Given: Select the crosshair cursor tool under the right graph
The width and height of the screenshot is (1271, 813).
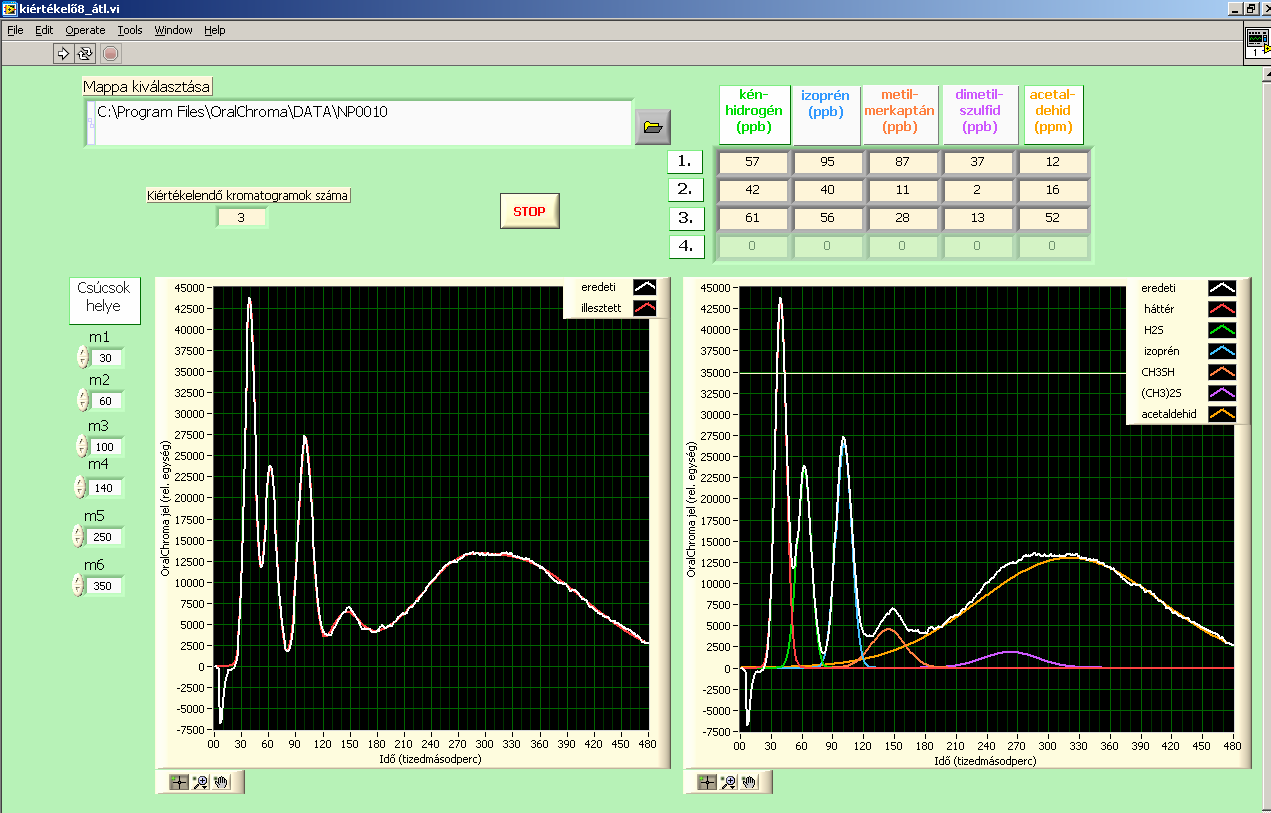Looking at the screenshot, I should tap(707, 782).
